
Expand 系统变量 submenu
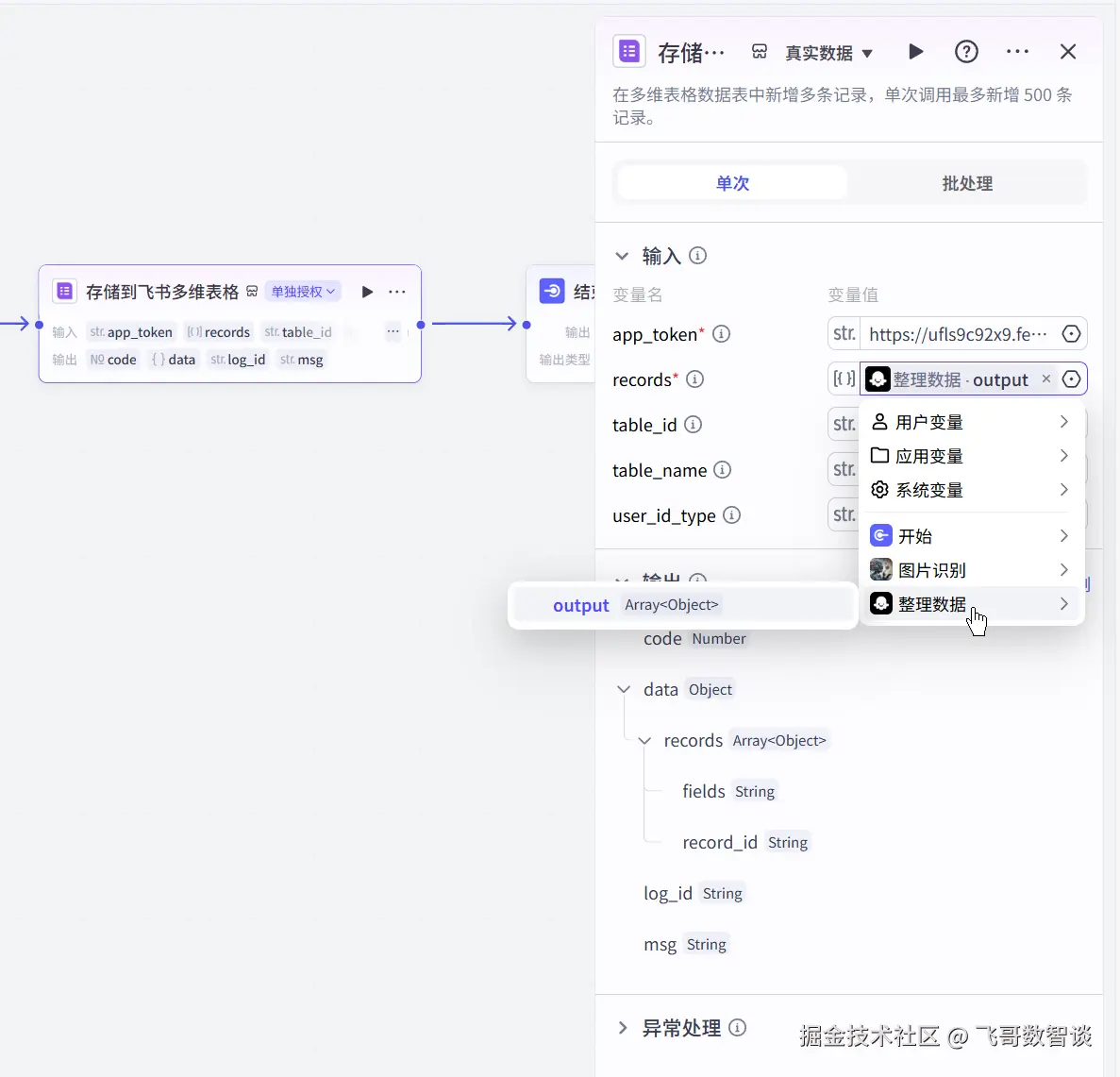pyautogui.click(x=972, y=490)
